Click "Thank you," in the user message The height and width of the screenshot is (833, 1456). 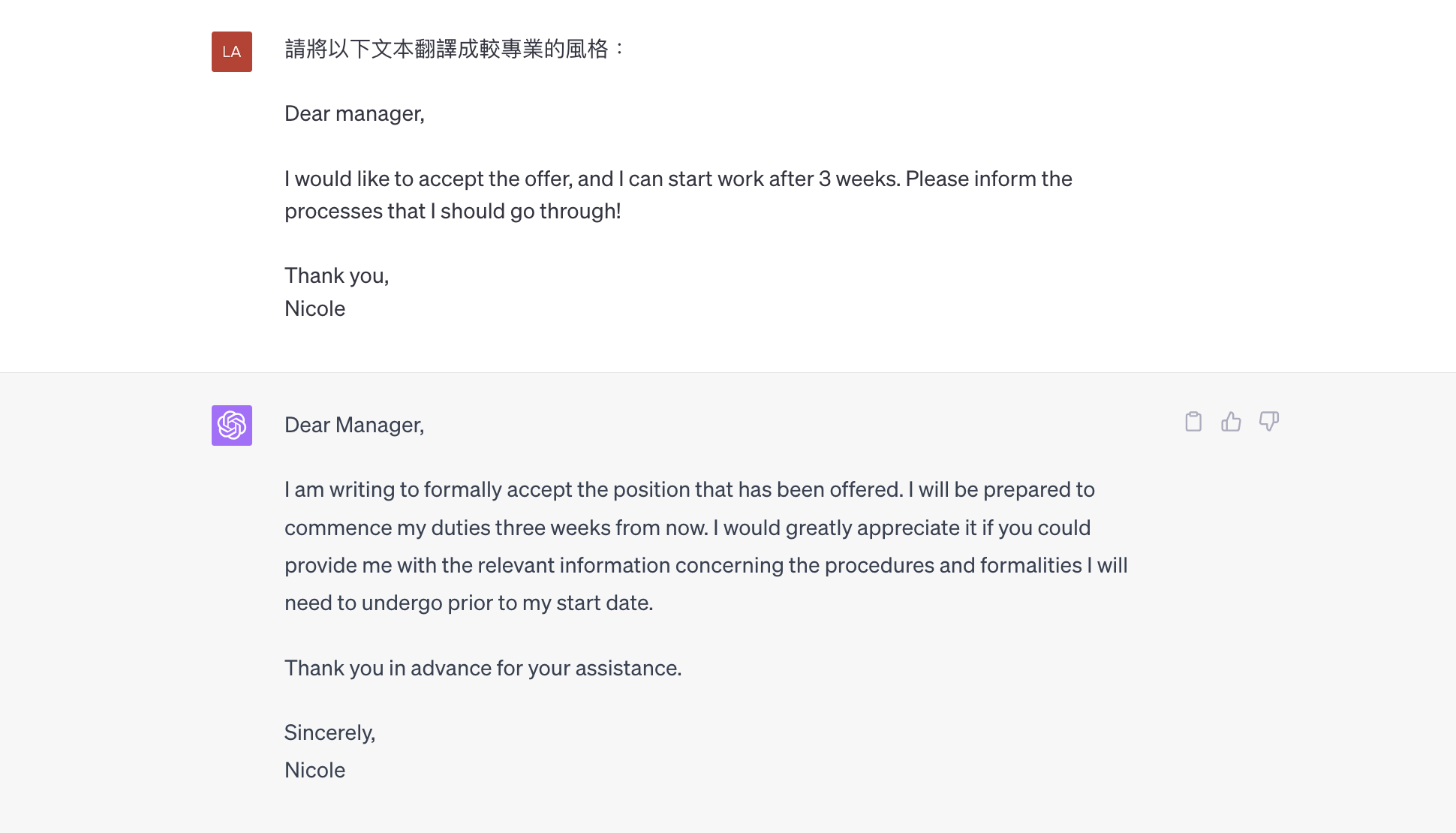pyautogui.click(x=336, y=276)
